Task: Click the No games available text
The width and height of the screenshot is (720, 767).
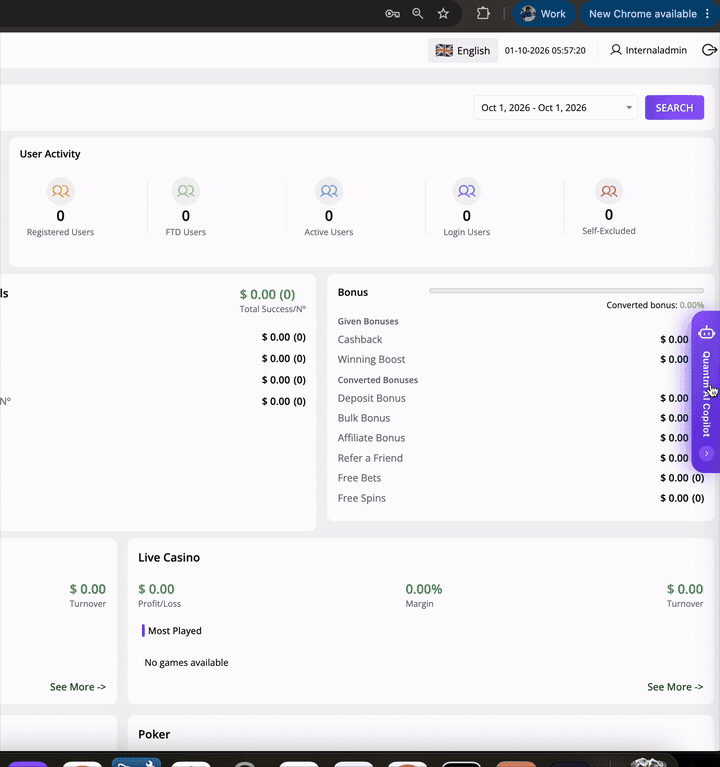Action: click(186, 662)
